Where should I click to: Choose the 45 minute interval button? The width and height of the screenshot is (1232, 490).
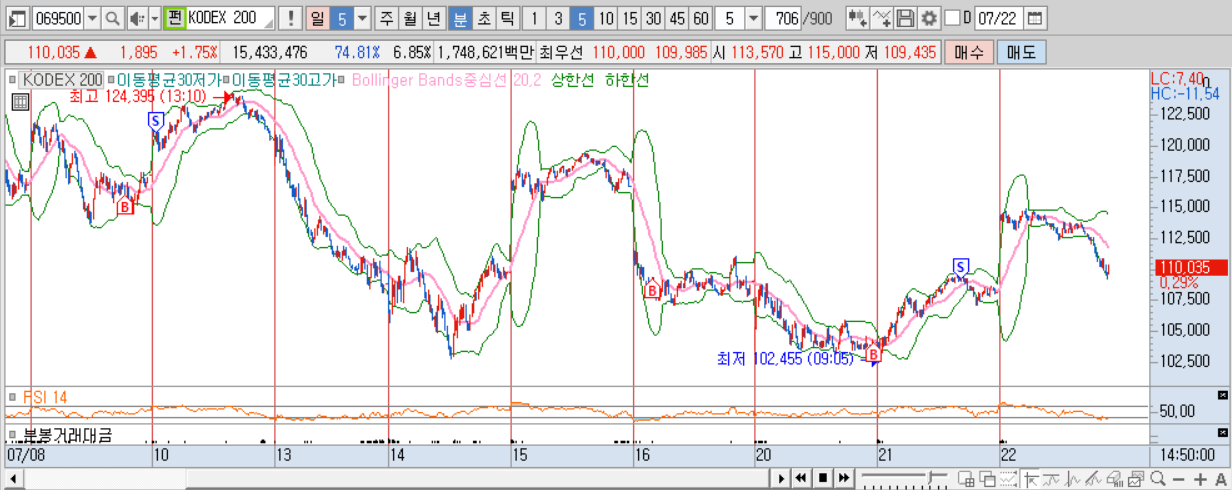(677, 18)
